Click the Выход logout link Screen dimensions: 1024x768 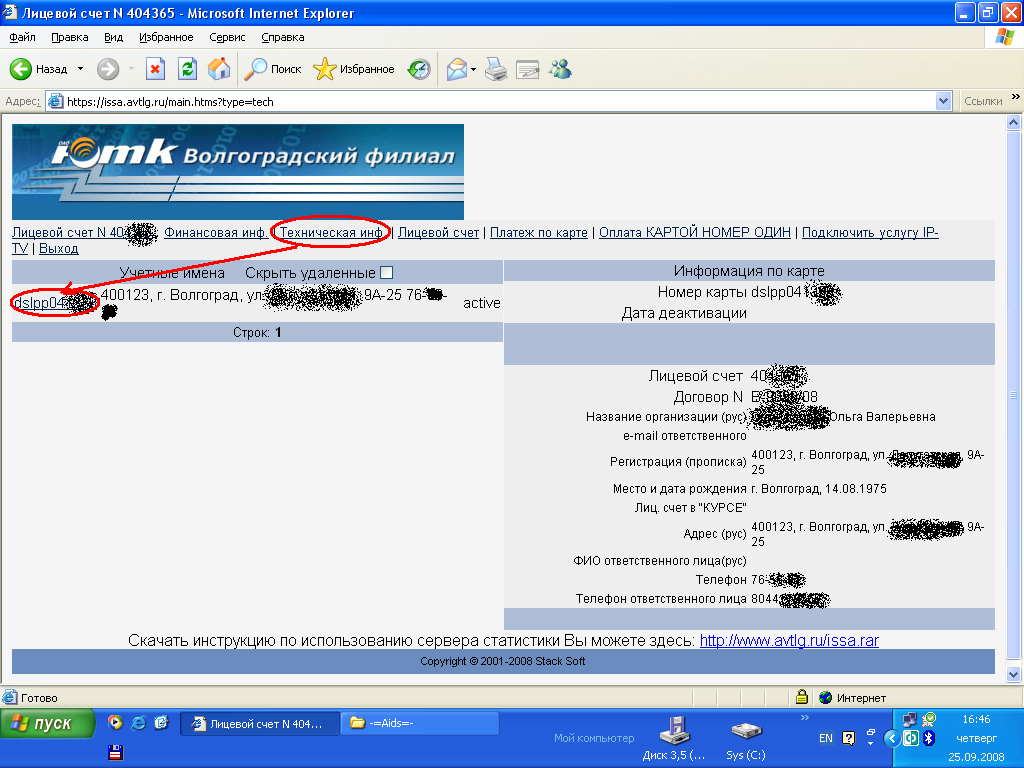click(x=59, y=249)
